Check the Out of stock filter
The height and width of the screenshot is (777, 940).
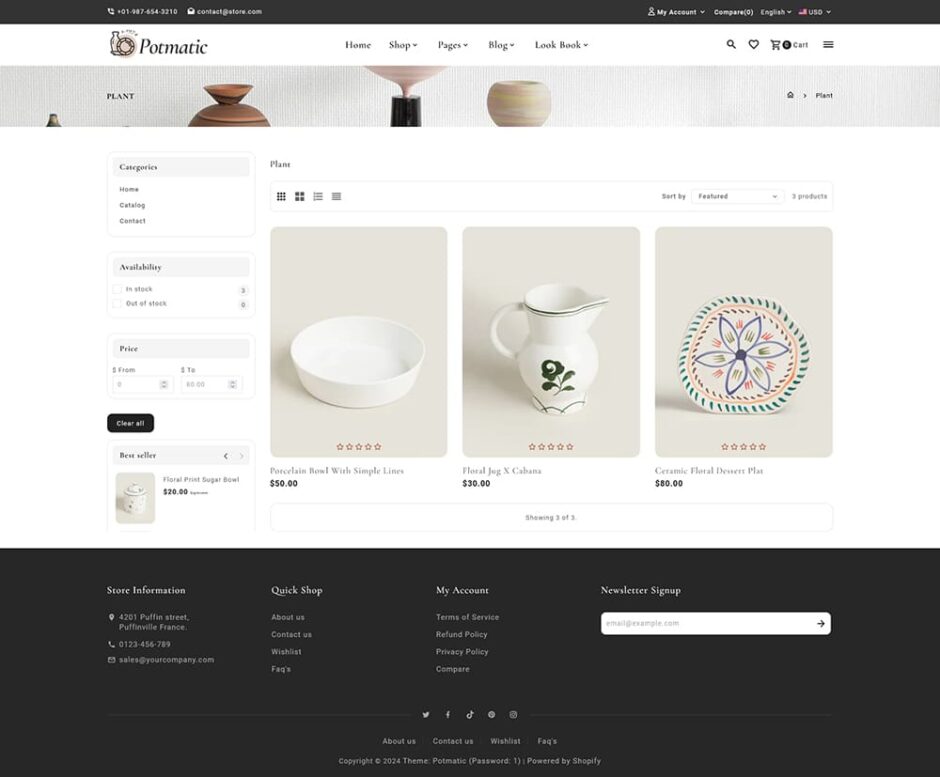pyautogui.click(x=117, y=303)
